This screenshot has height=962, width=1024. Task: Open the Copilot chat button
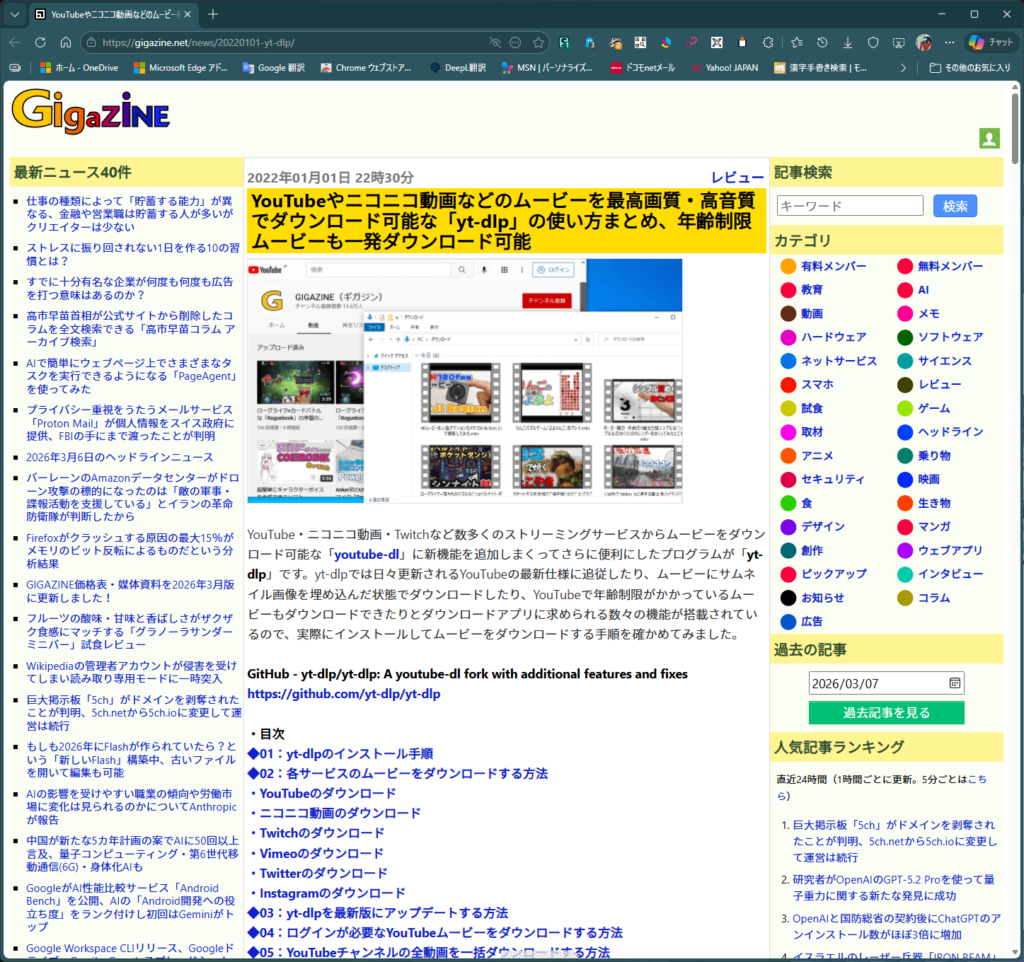(991, 43)
